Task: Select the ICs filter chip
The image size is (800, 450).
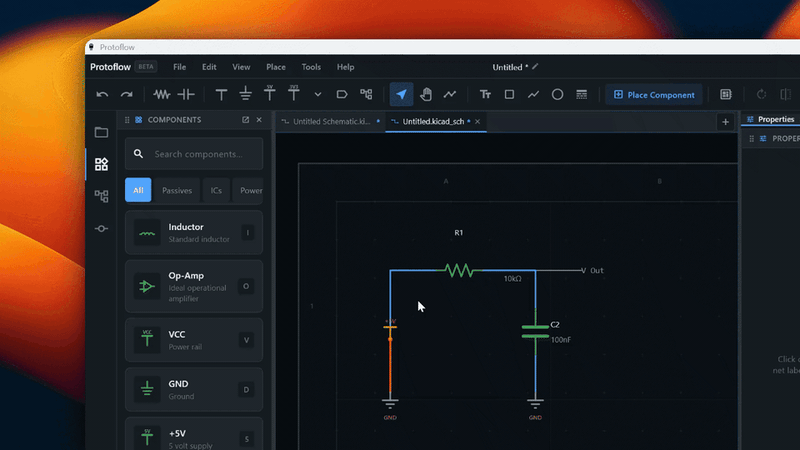Action: [216, 190]
